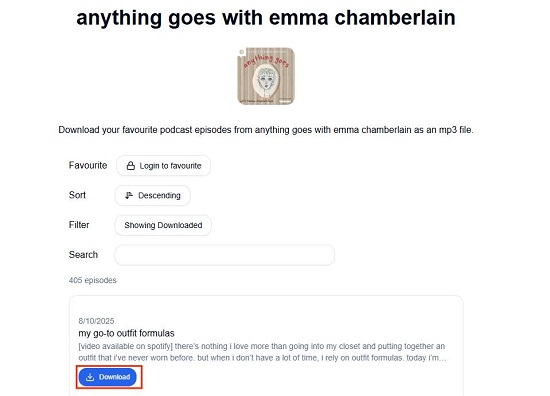
Task: Toggle the Showing Downloaded filter
Action: pos(163,225)
